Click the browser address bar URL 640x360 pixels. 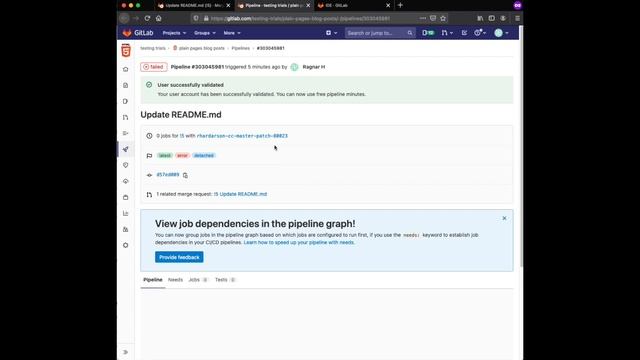pyautogui.click(x=300, y=18)
